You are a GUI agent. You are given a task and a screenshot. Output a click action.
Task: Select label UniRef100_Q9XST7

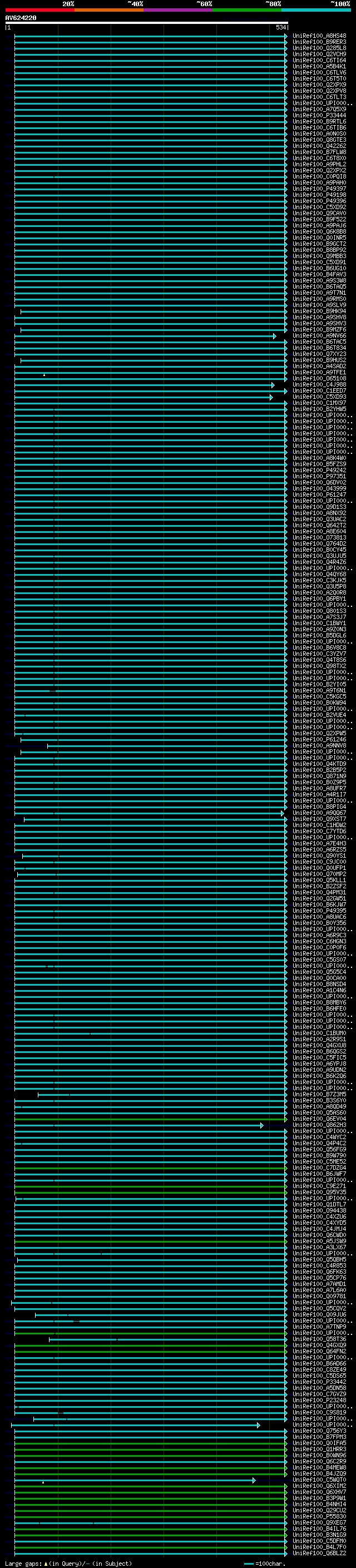point(319,819)
